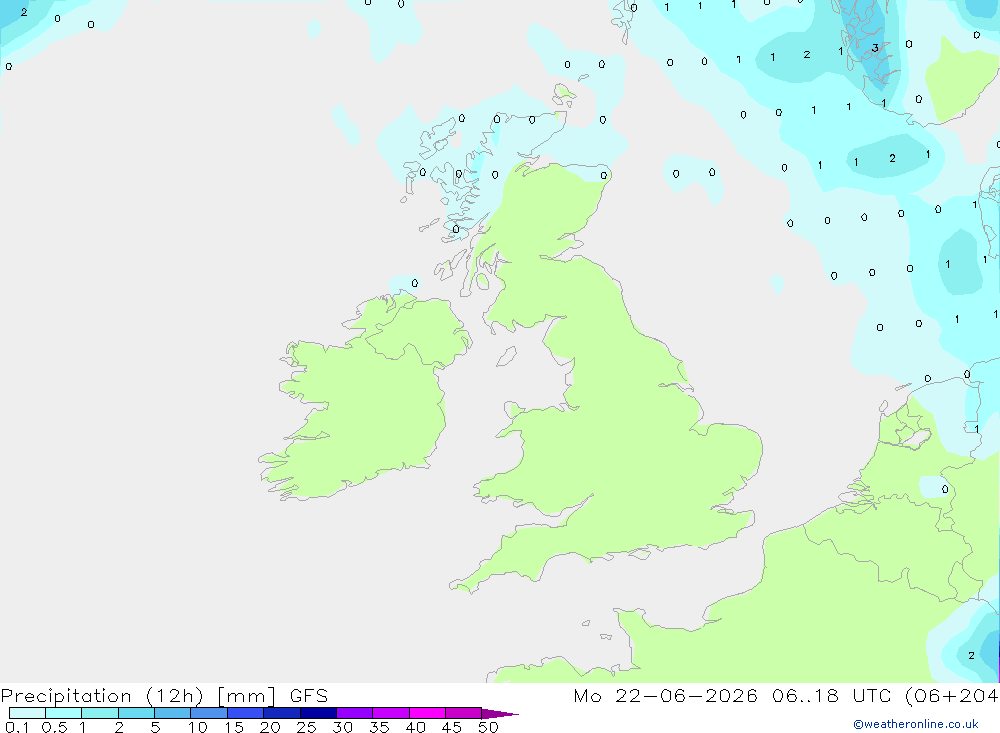The height and width of the screenshot is (733, 1000).
Task: Click the '50' legend scale label
Action: point(488,727)
